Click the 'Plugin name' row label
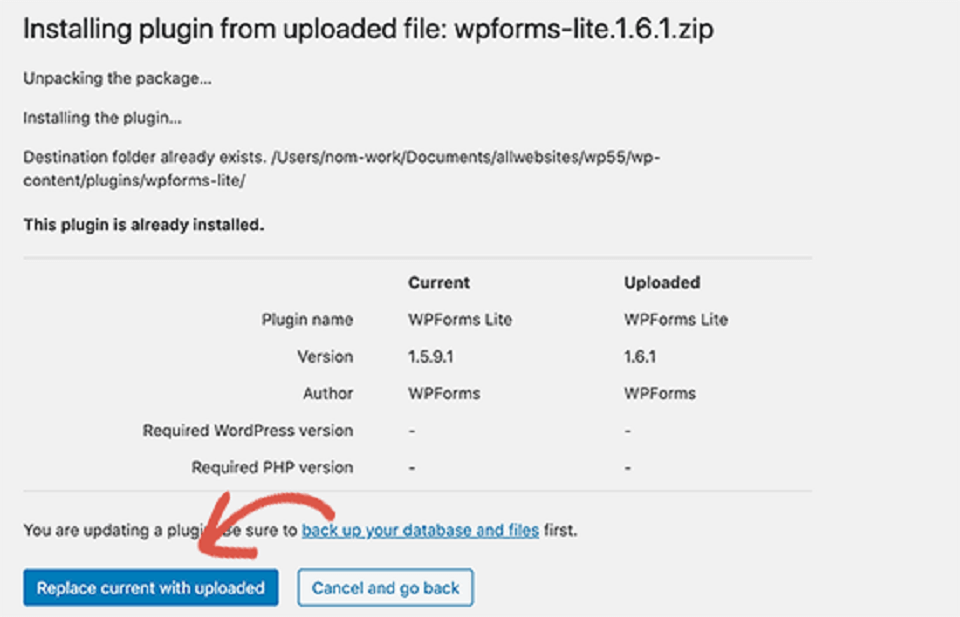 (x=307, y=320)
